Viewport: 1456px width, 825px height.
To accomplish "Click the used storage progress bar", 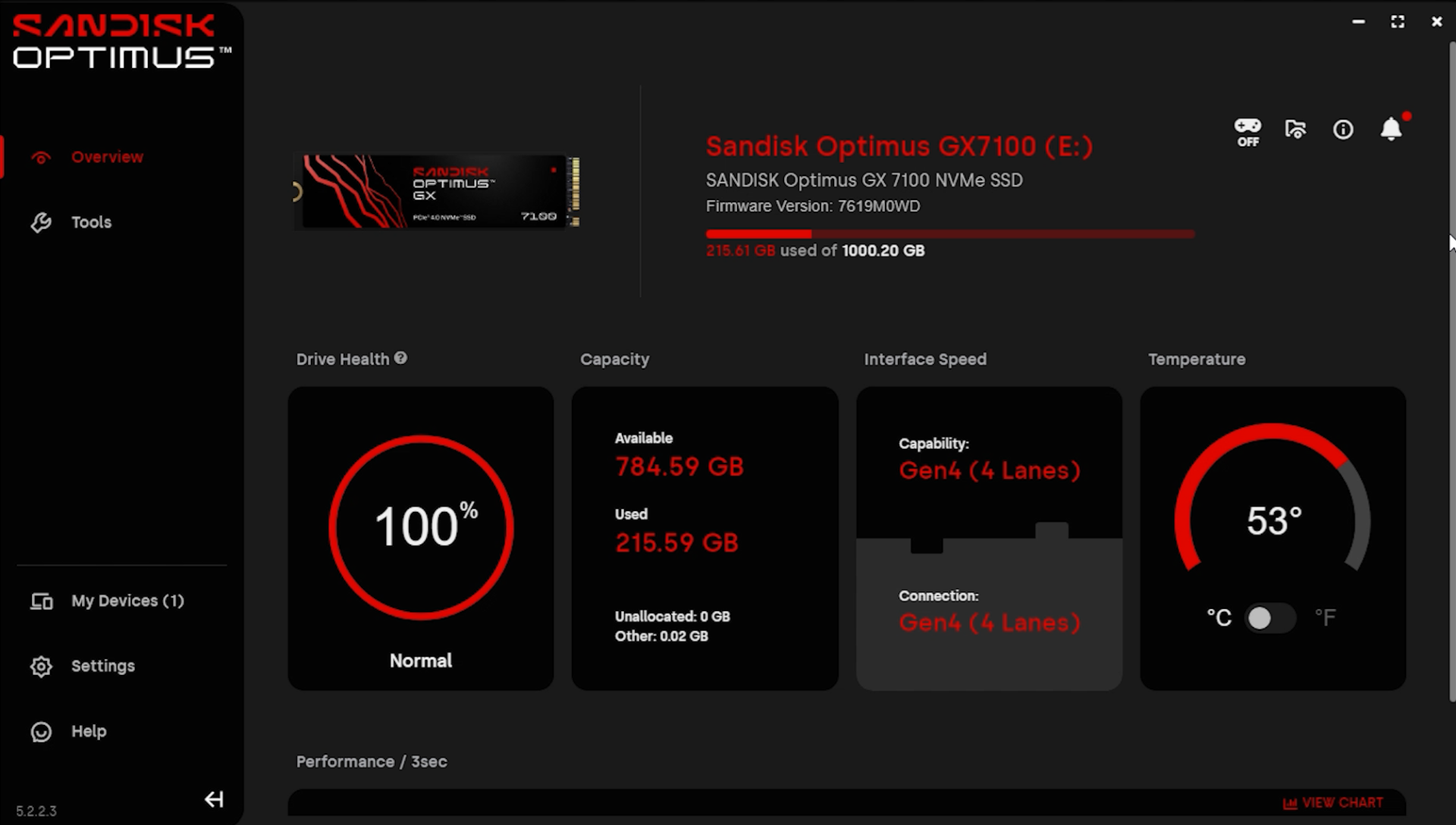I will pos(950,234).
